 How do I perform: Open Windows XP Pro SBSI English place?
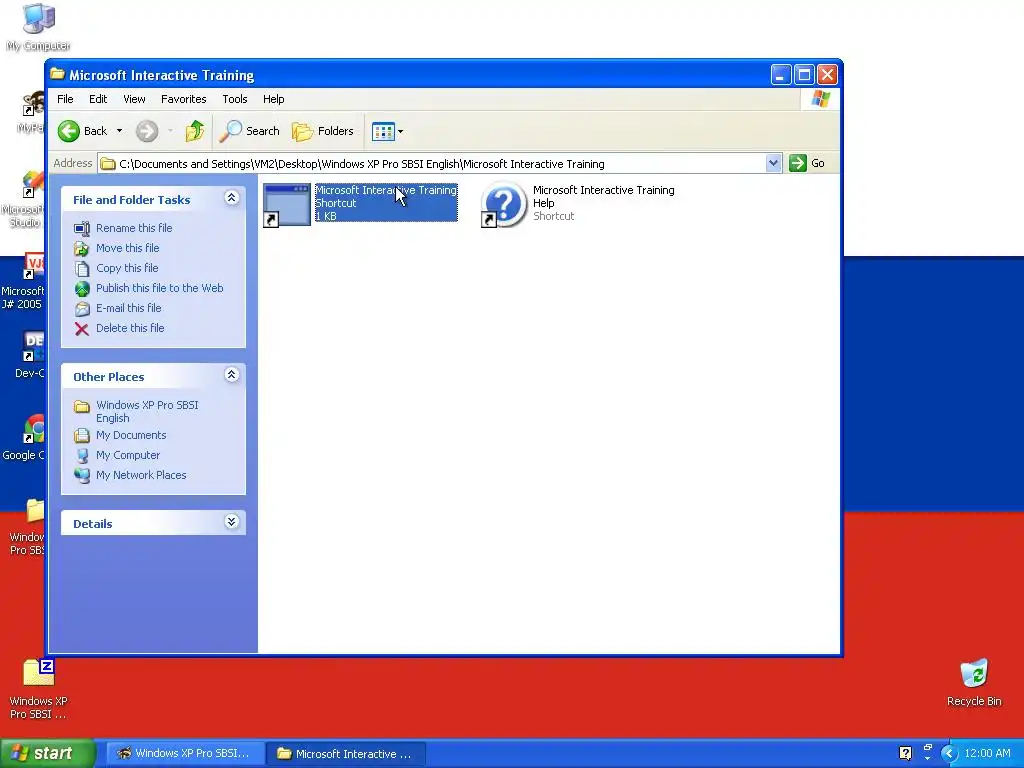coord(147,411)
